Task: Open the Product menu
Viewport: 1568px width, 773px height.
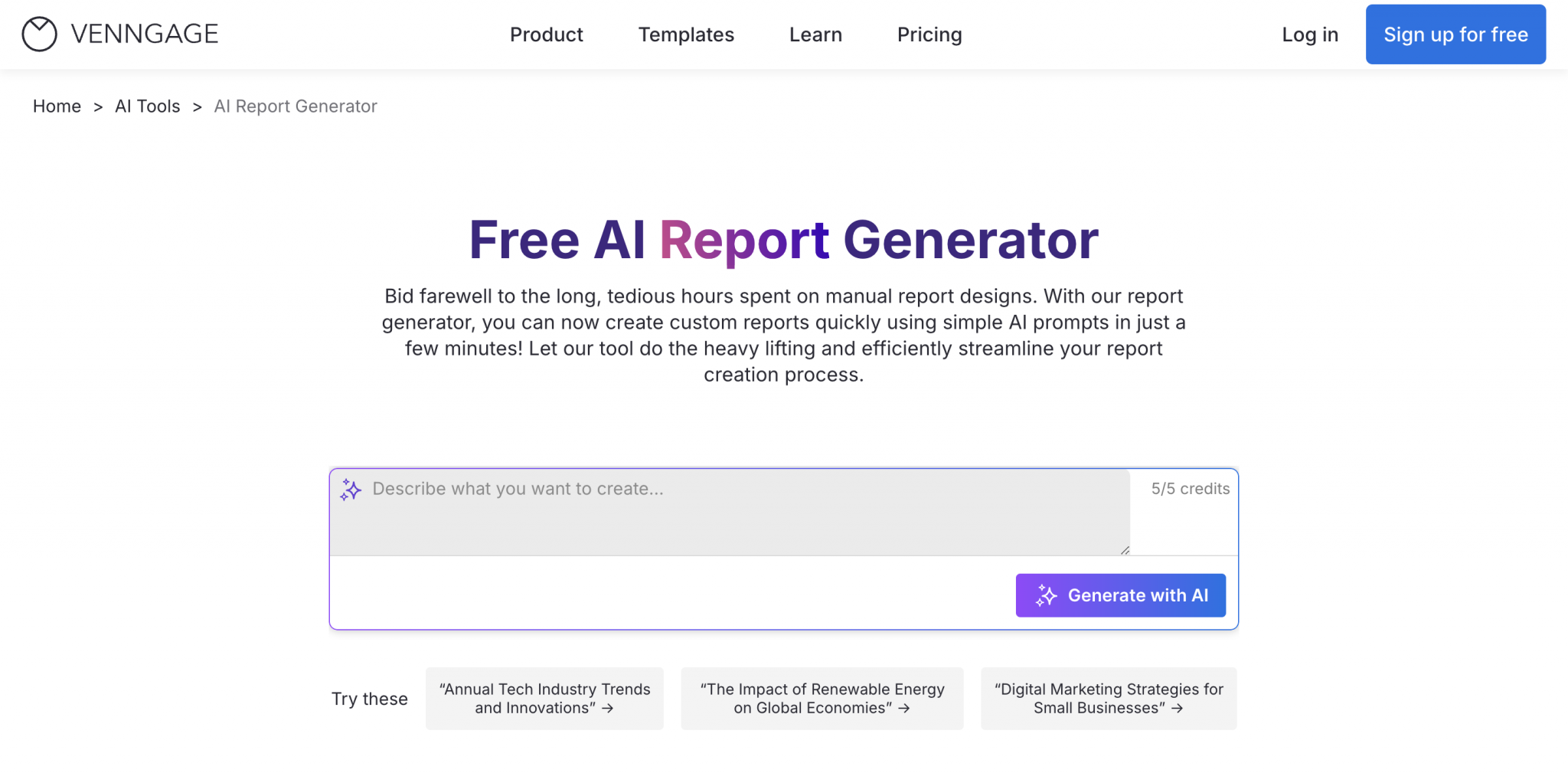Action: [x=546, y=34]
